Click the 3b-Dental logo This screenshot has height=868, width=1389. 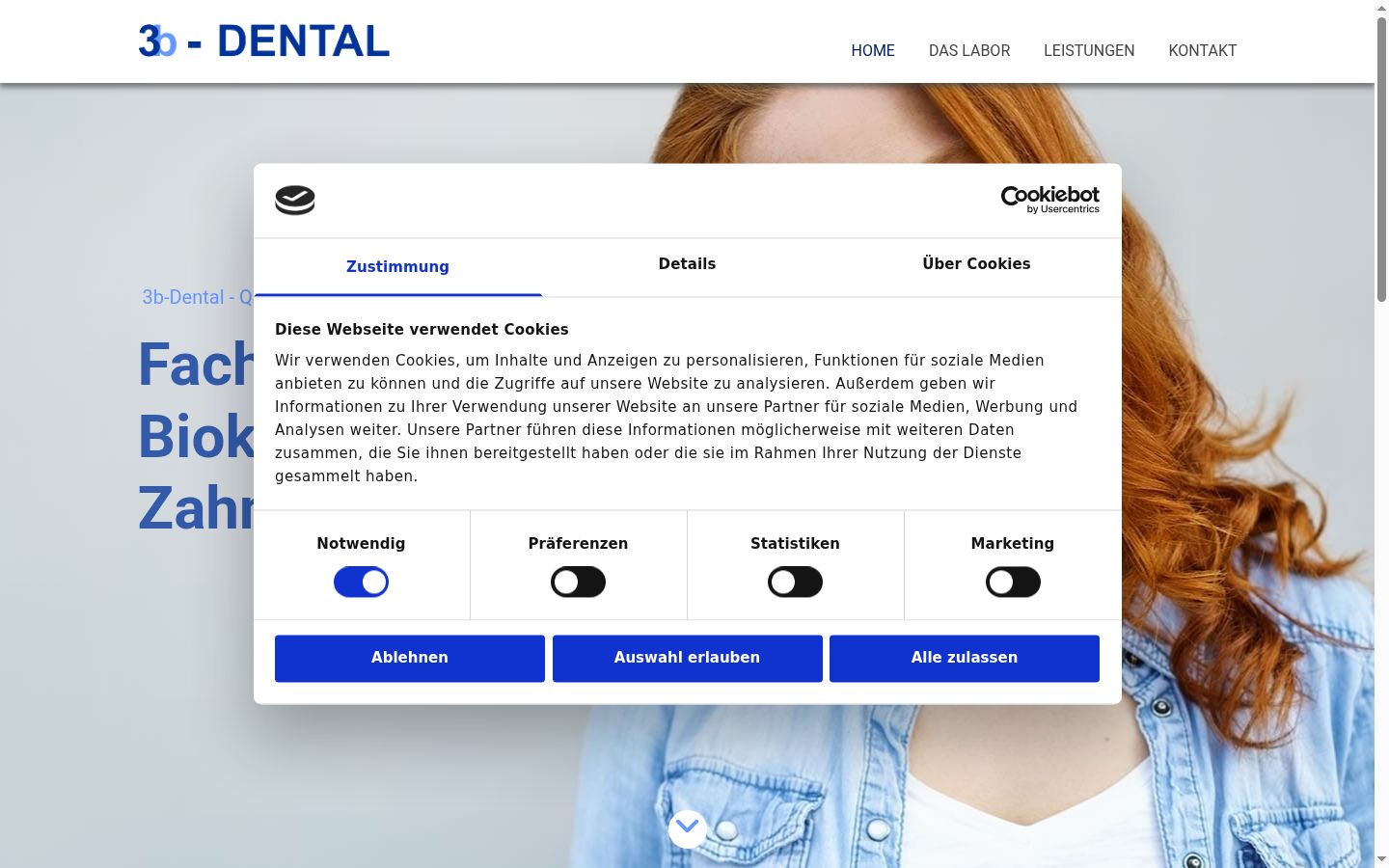[x=263, y=41]
